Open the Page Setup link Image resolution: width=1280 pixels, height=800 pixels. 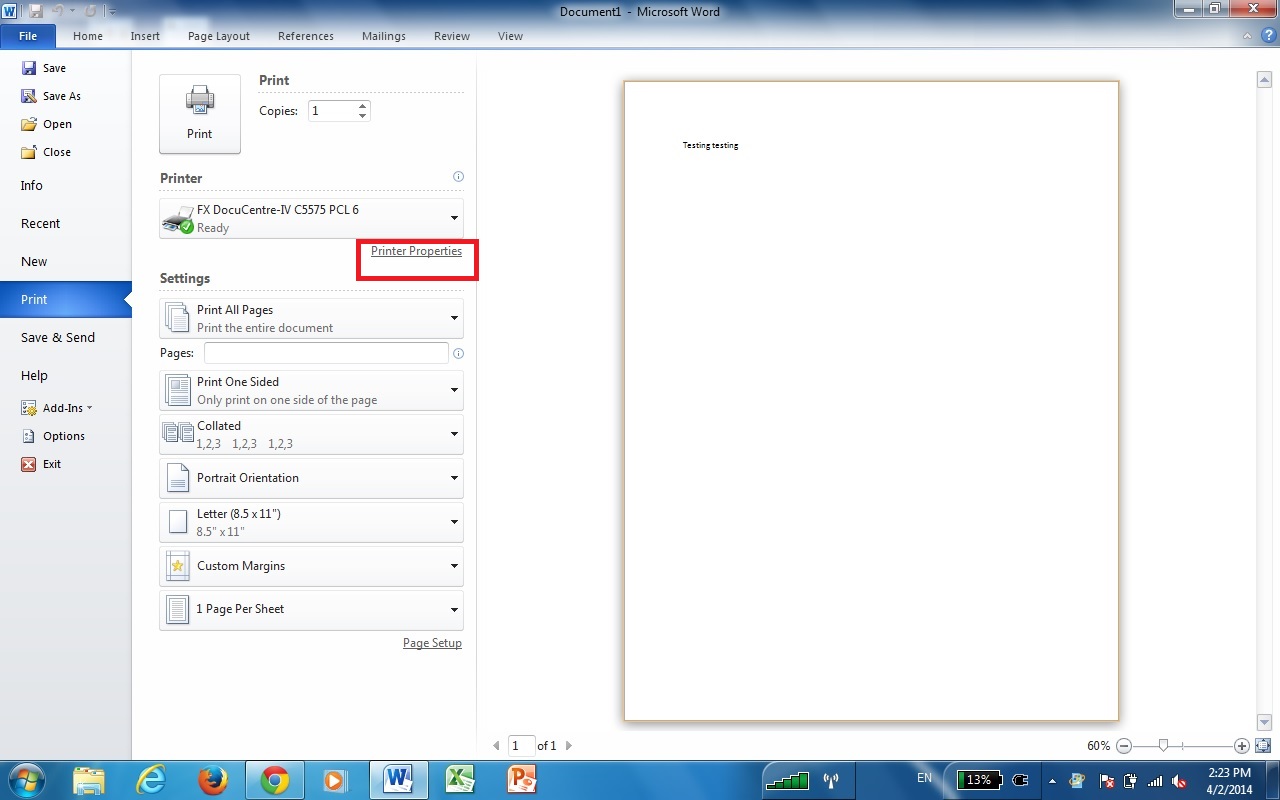coord(432,643)
